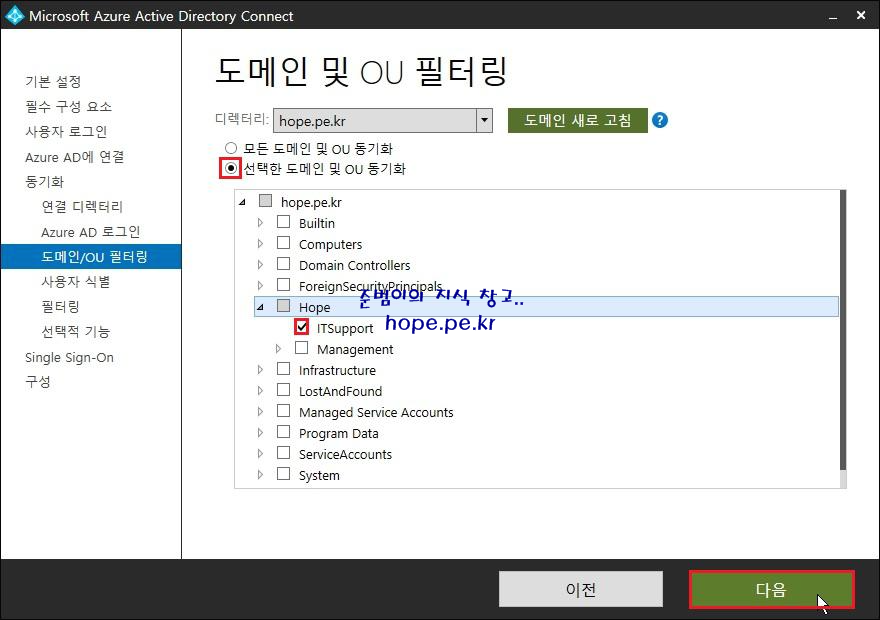Expand the ForeignSecurityPrincipals node
The width and height of the screenshot is (880, 620).
(x=260, y=286)
